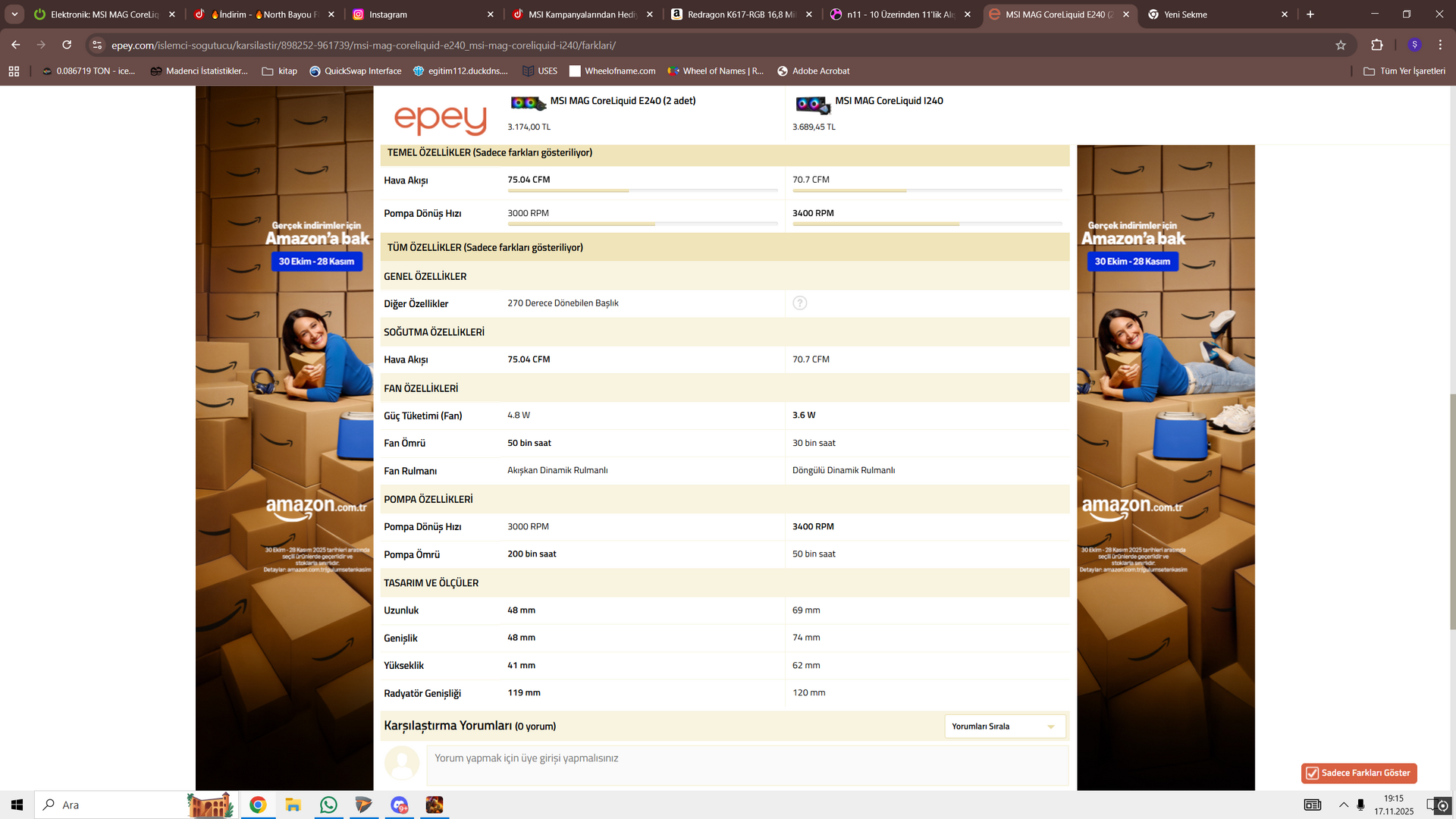This screenshot has height=819, width=1456.
Task: Open the Wheelofname.com bookmark
Action: (x=612, y=71)
